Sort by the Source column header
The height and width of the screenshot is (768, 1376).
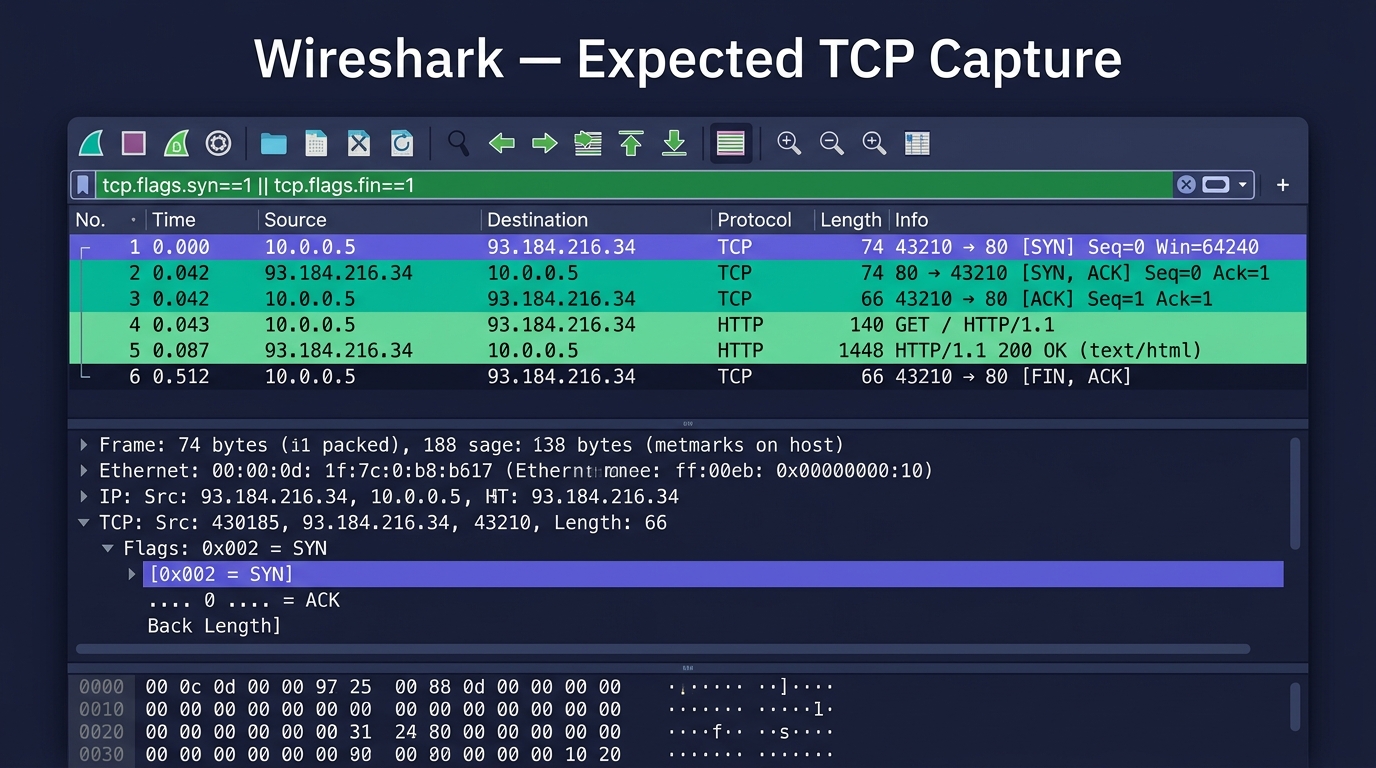[x=368, y=220]
